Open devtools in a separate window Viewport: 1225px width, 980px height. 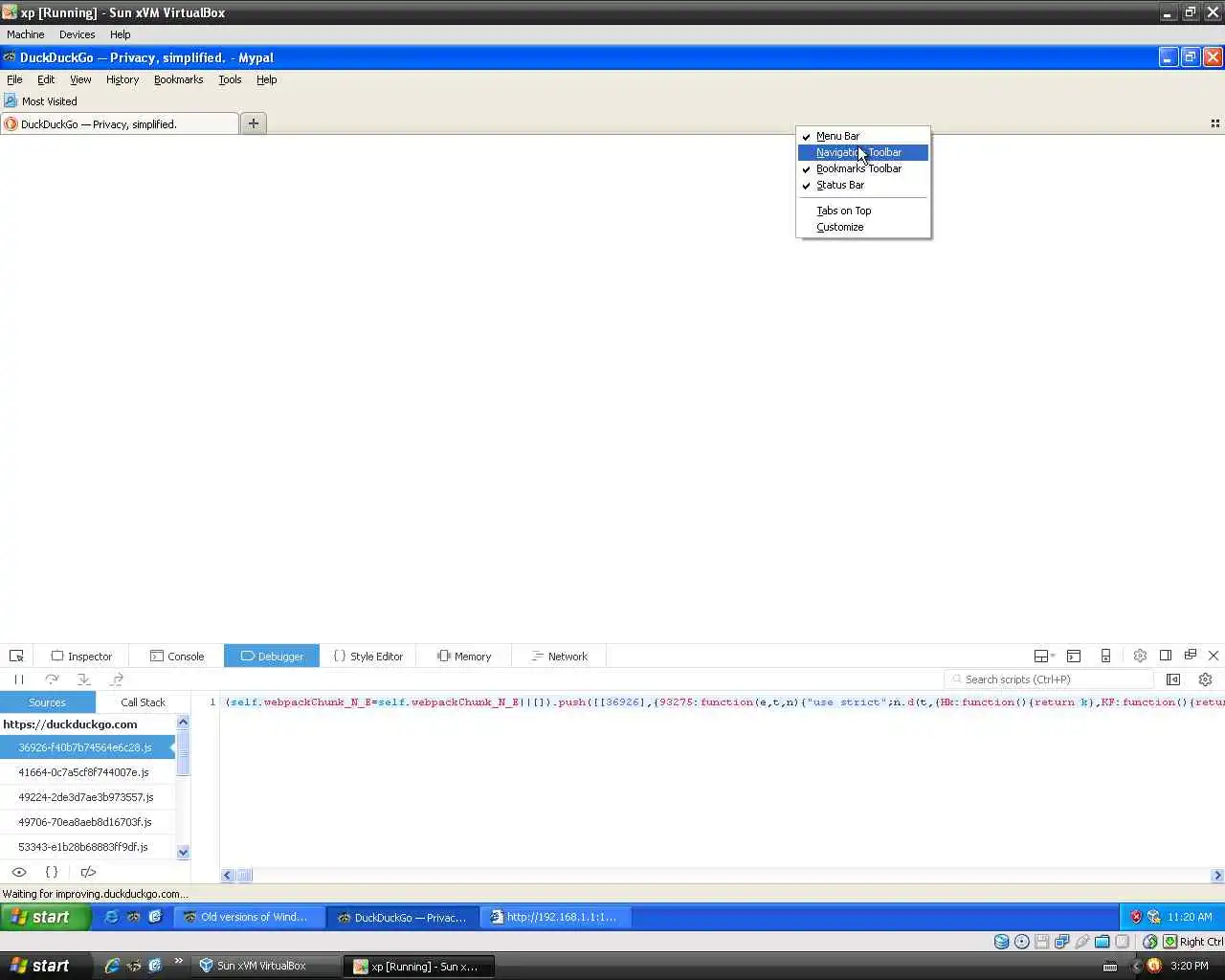(1191, 656)
